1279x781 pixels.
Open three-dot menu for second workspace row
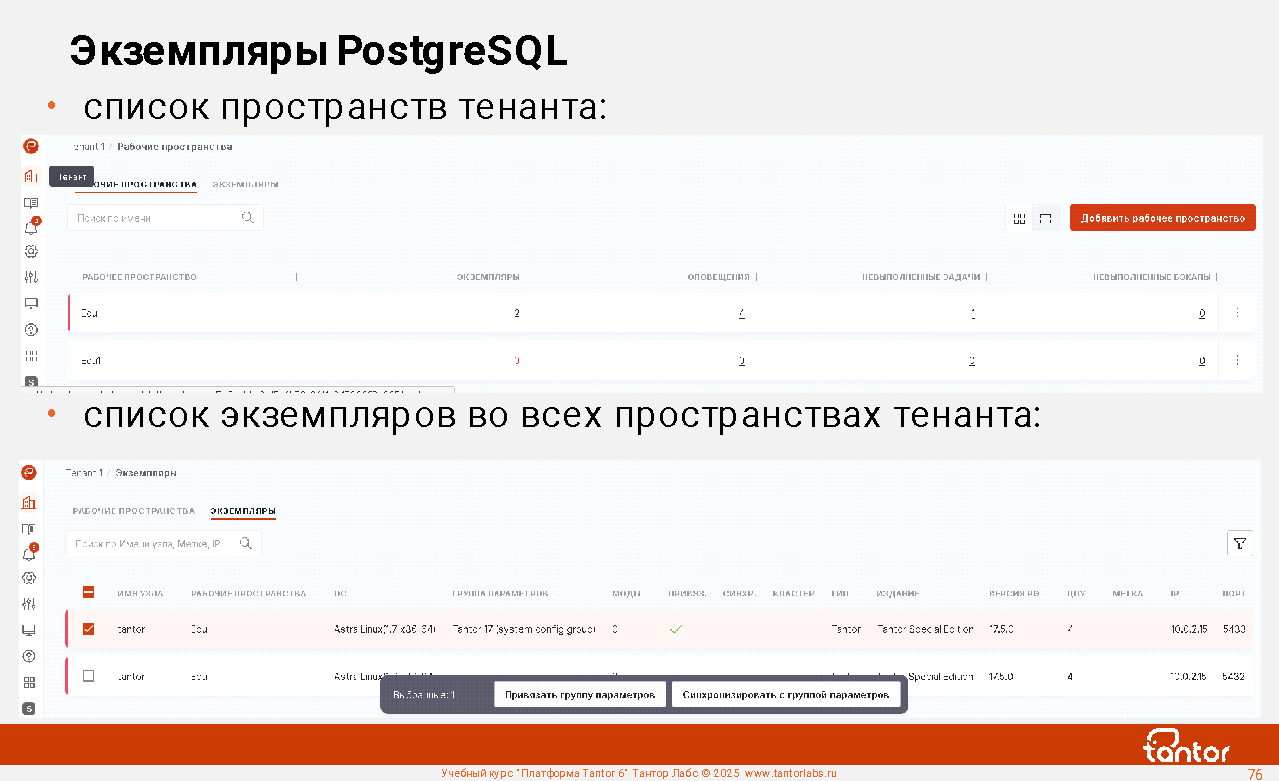(x=1237, y=360)
